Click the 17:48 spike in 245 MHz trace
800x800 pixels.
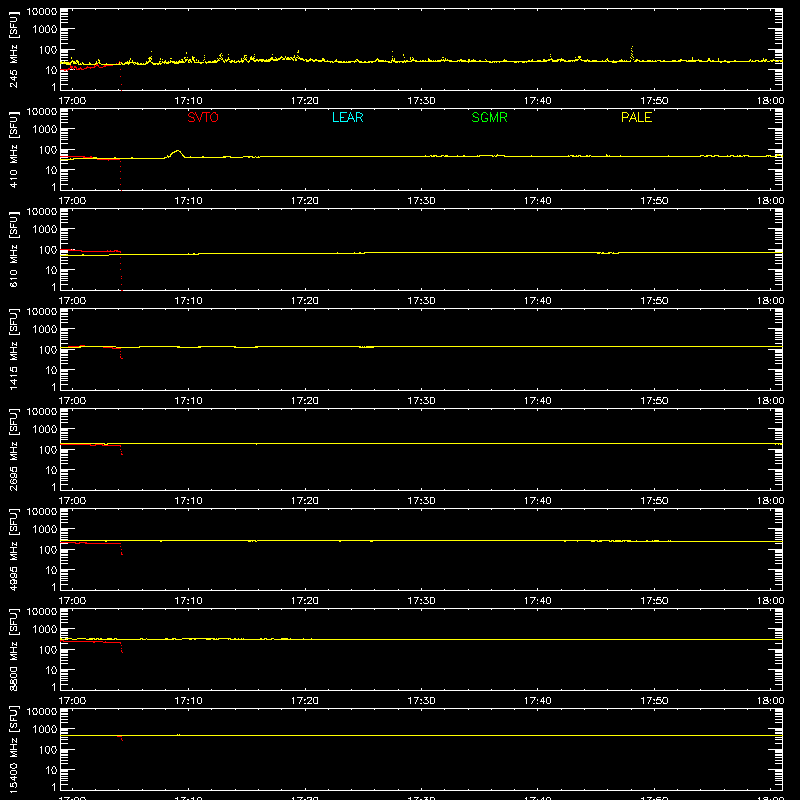click(x=632, y=53)
